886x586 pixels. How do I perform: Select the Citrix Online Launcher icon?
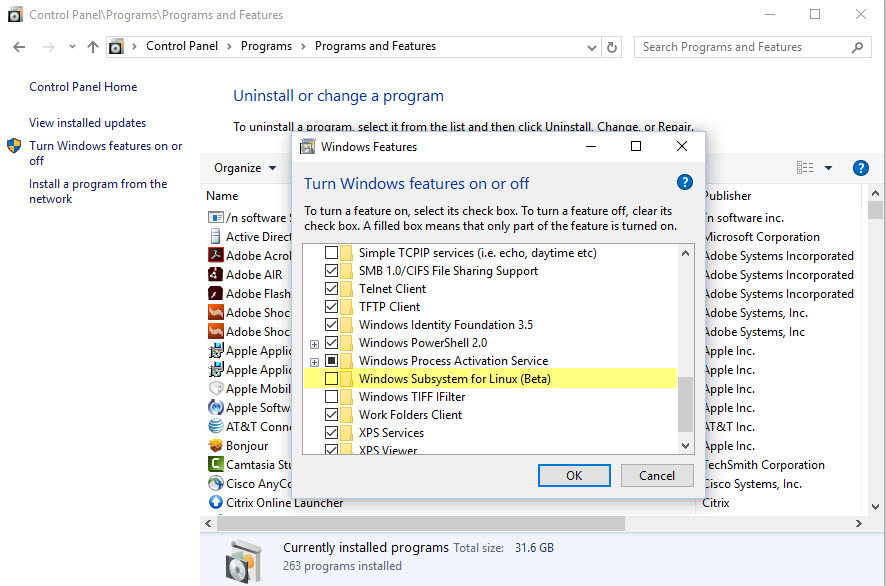point(215,502)
